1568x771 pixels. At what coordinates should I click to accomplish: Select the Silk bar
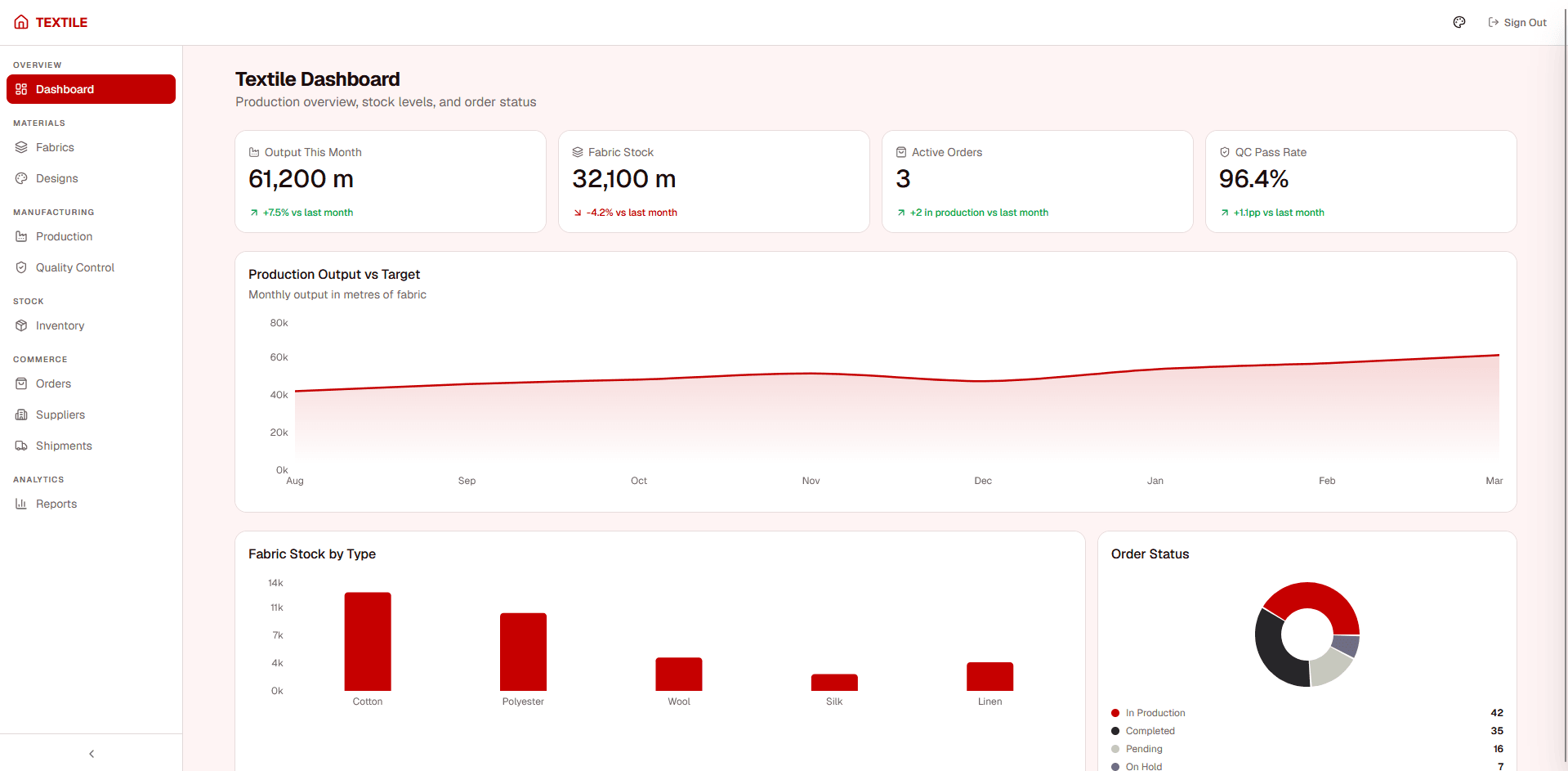point(834,683)
